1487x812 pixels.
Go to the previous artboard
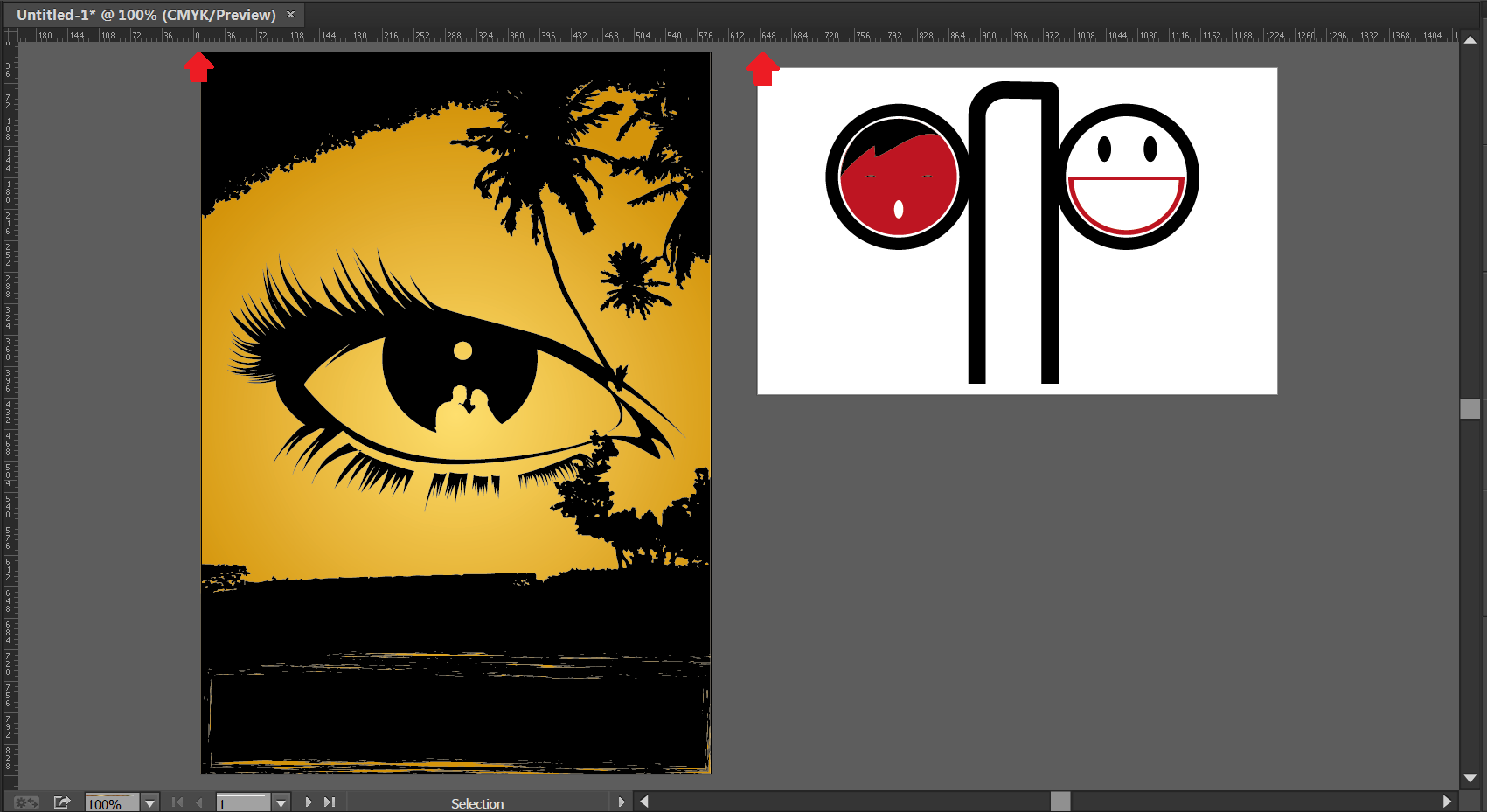pos(199,802)
